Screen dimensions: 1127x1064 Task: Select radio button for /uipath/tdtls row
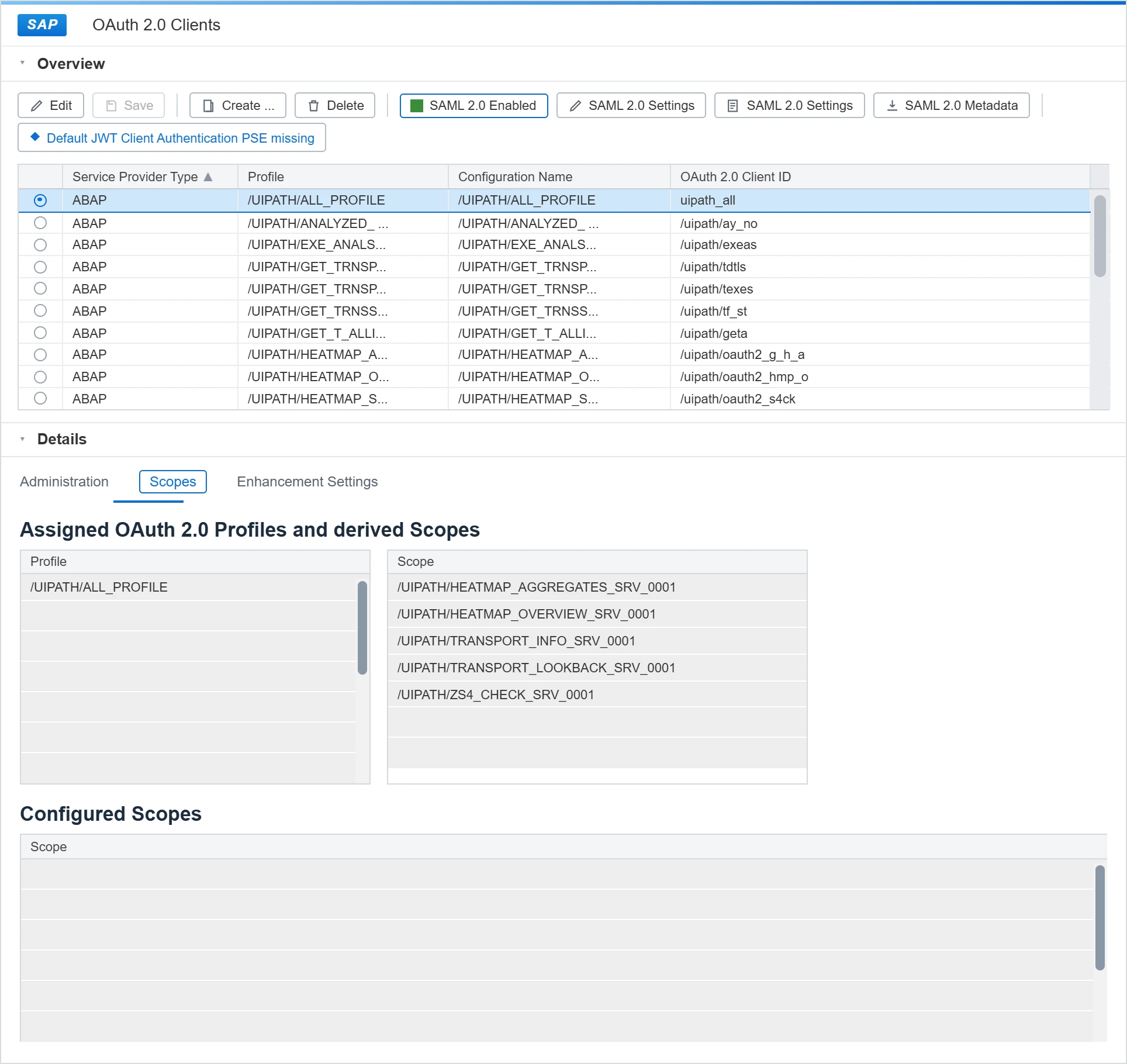tap(40, 267)
